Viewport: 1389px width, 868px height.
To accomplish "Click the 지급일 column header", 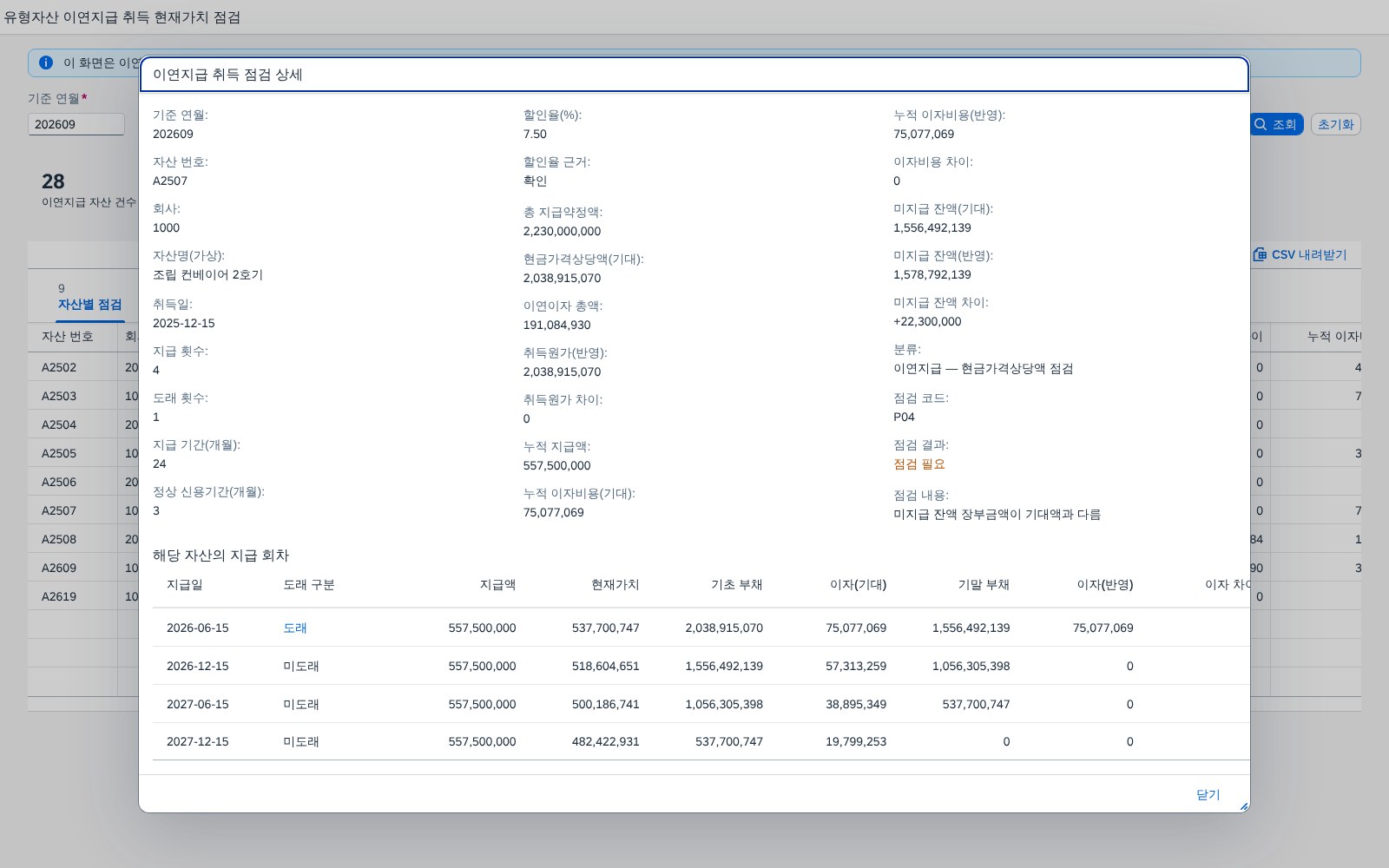I will coord(185,585).
